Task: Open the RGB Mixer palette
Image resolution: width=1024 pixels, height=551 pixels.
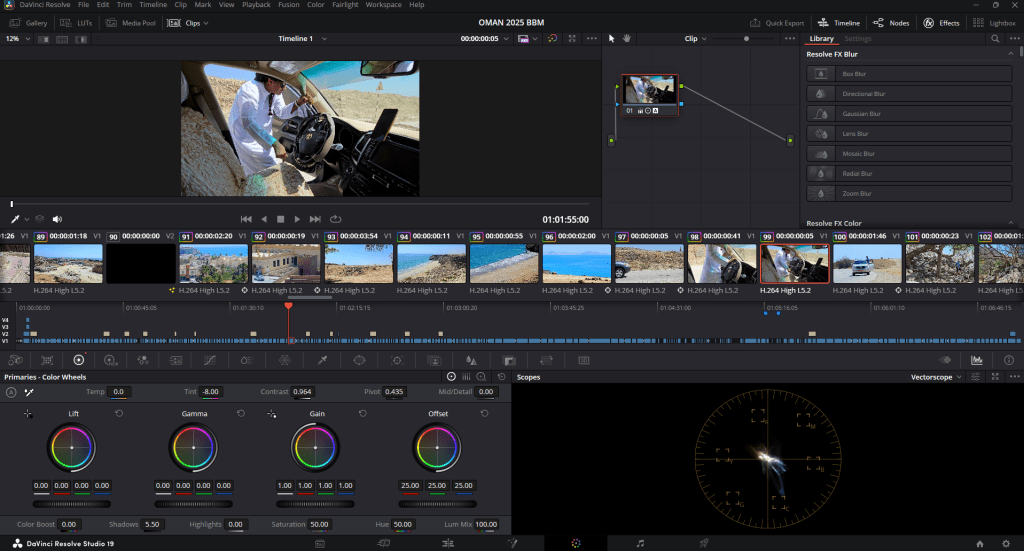Action: coord(143,360)
